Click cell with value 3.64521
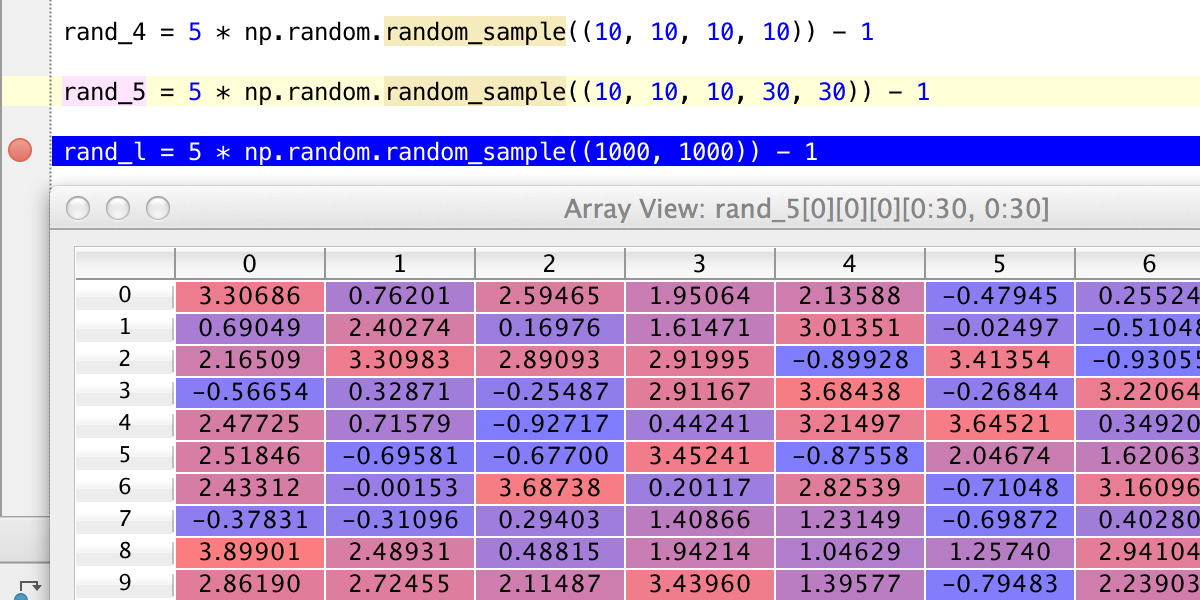This screenshot has width=1200, height=600. pyautogui.click(x=1000, y=424)
